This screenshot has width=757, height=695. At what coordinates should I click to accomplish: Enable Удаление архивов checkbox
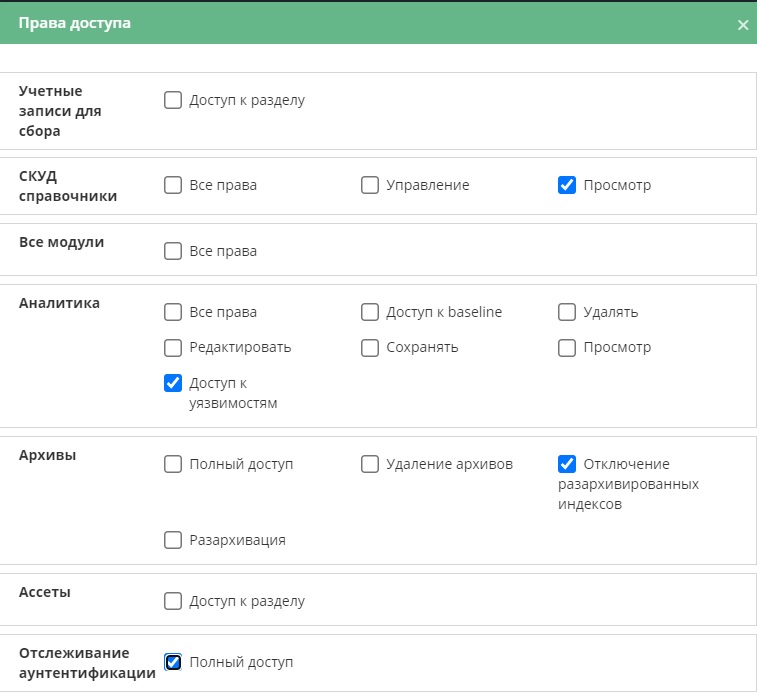(x=370, y=464)
